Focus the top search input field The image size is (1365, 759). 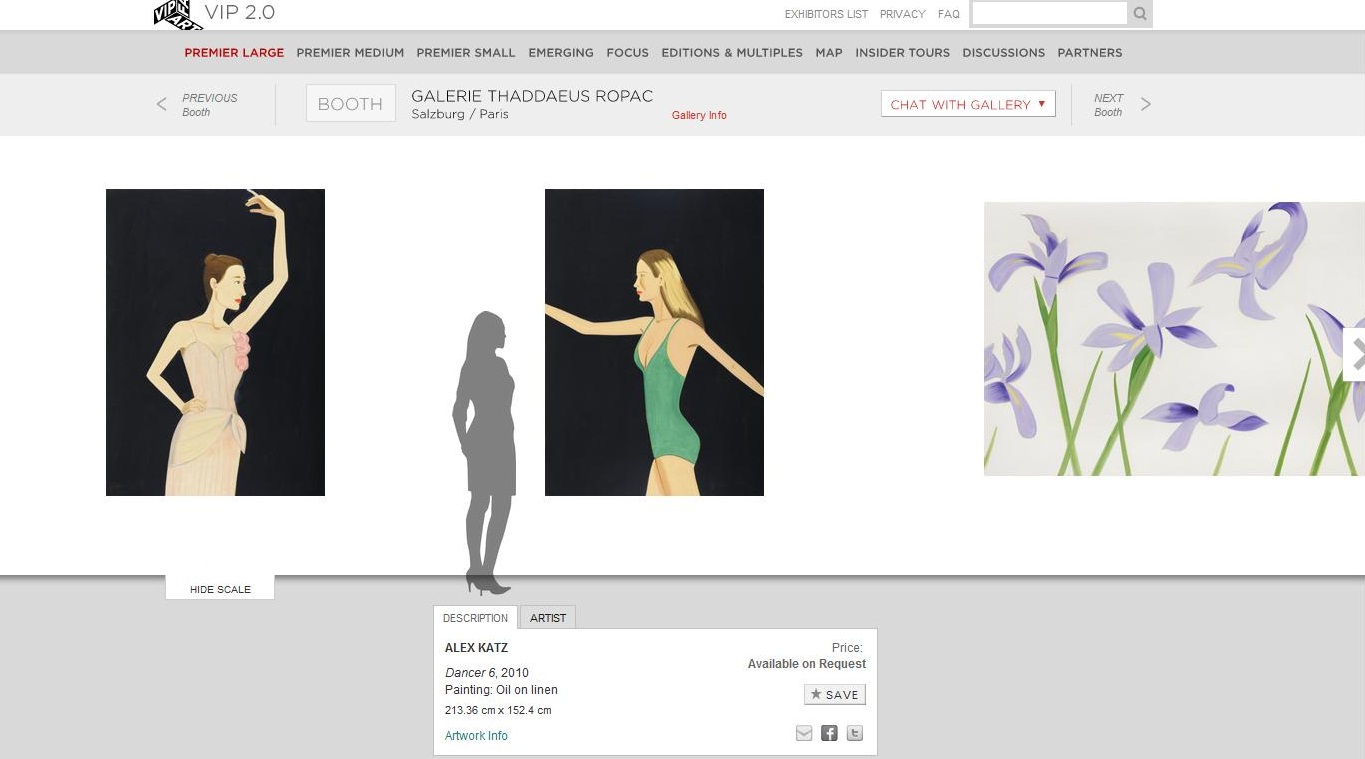[1050, 13]
